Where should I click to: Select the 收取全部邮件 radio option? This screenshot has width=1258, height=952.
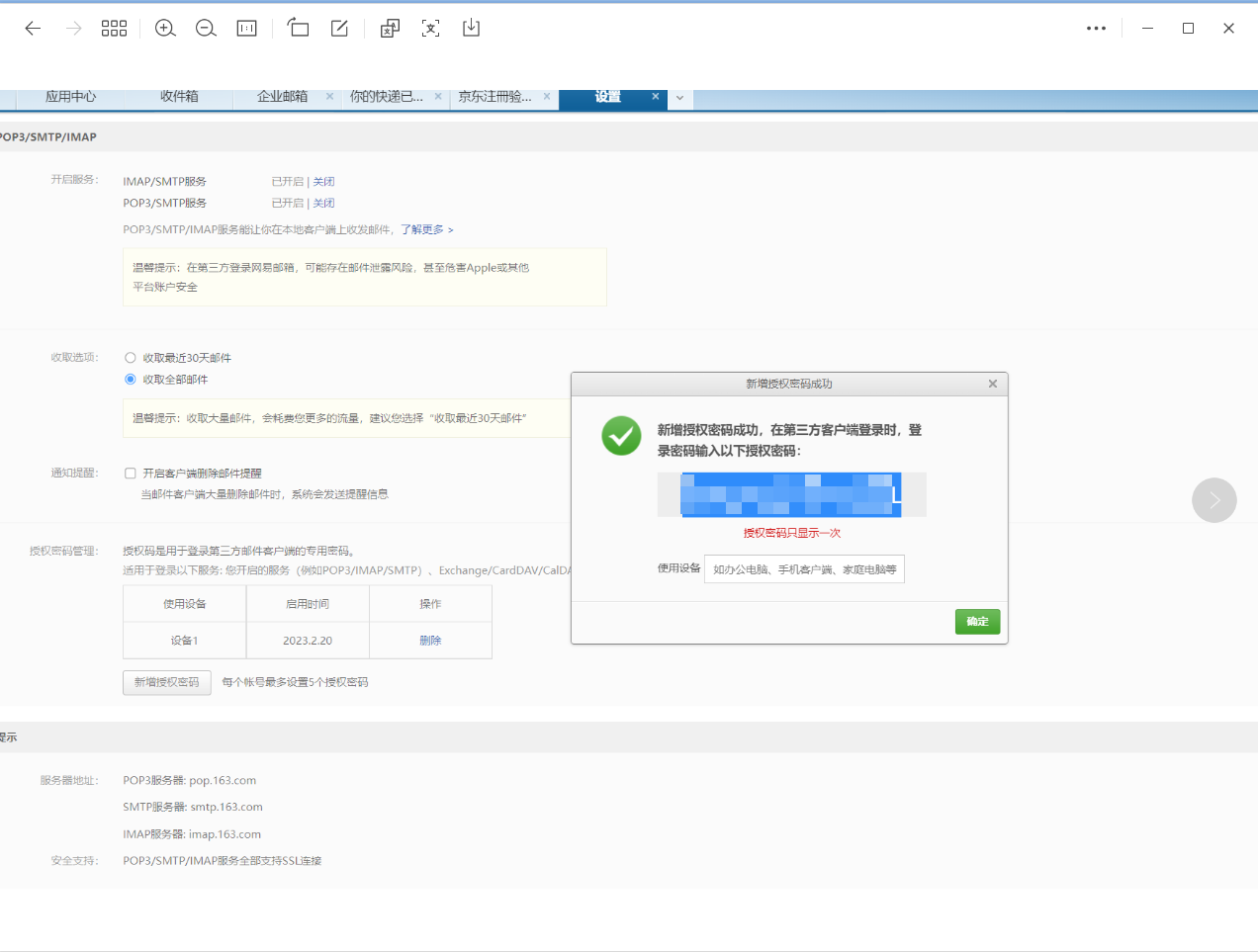tap(130, 379)
